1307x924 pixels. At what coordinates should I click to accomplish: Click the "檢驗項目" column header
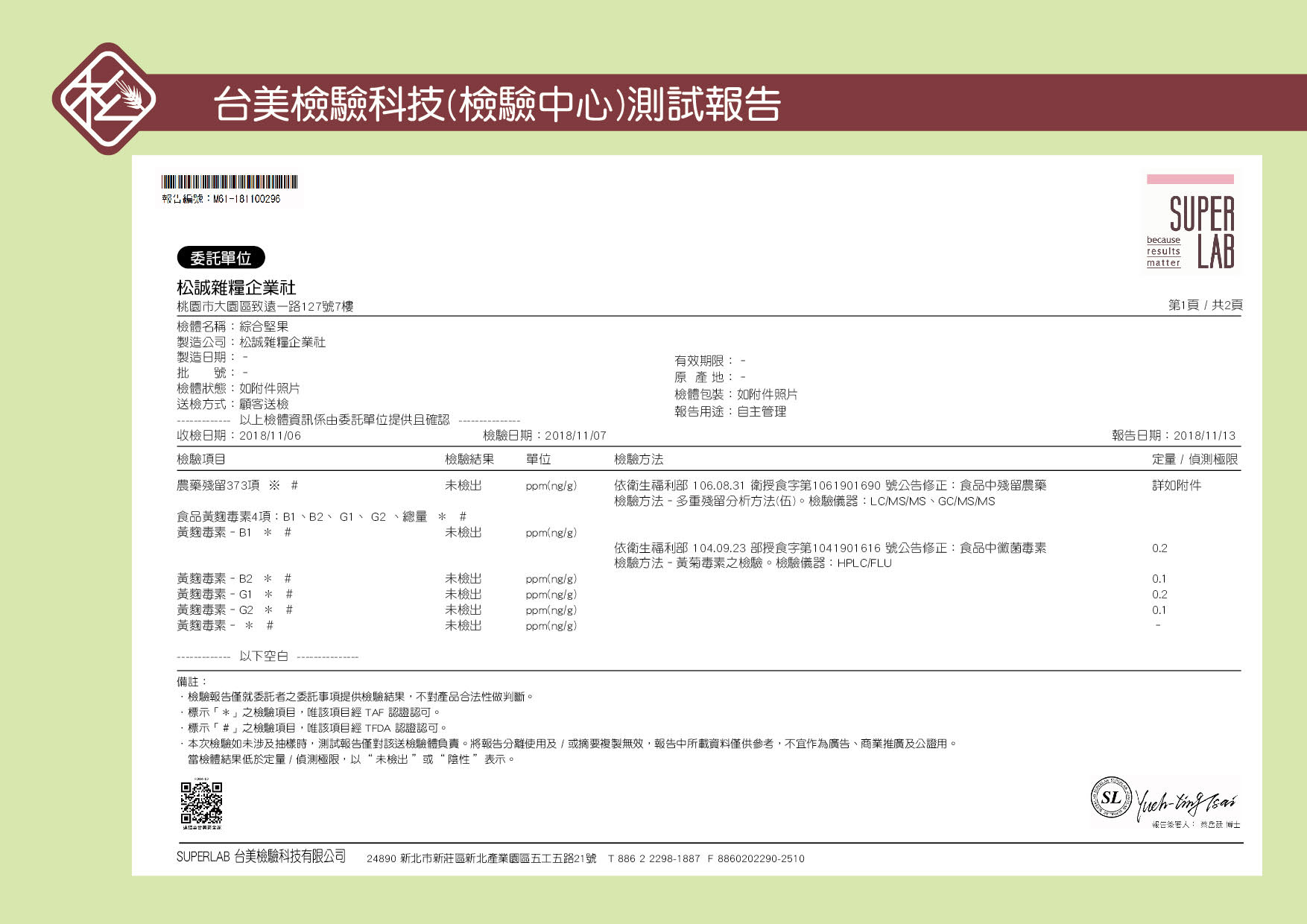coord(201,459)
